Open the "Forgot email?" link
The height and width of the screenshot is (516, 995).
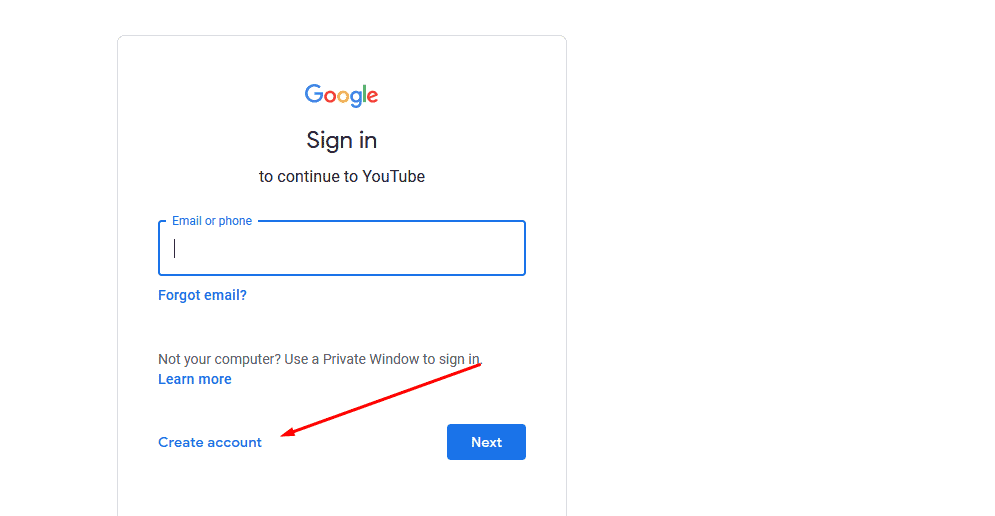[x=202, y=295]
